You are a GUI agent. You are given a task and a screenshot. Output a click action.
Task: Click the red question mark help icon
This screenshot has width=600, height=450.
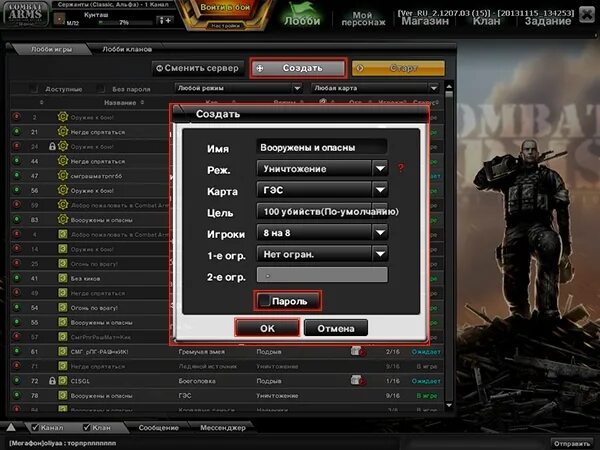click(x=401, y=168)
